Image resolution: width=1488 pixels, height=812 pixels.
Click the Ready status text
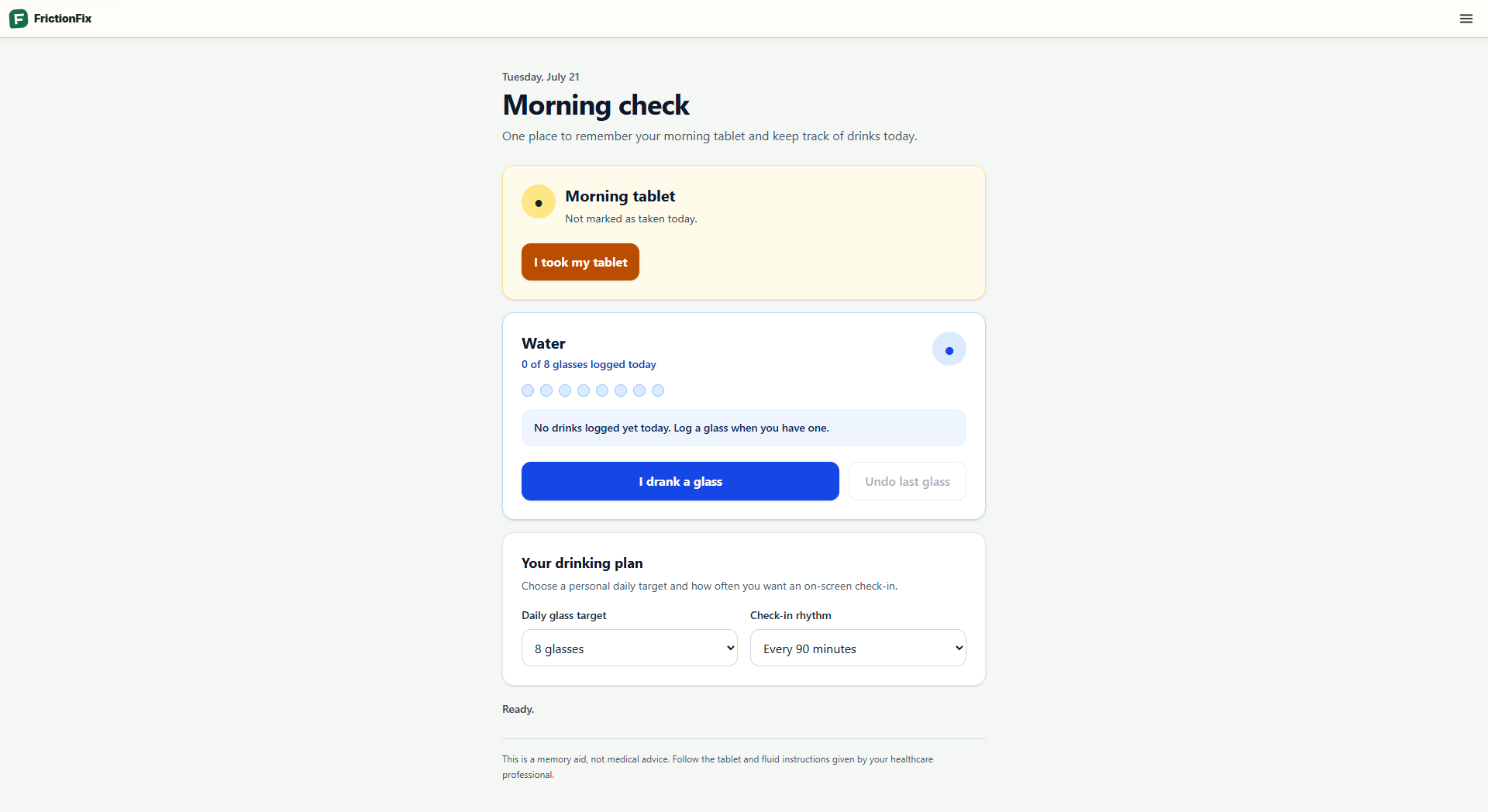(518, 709)
